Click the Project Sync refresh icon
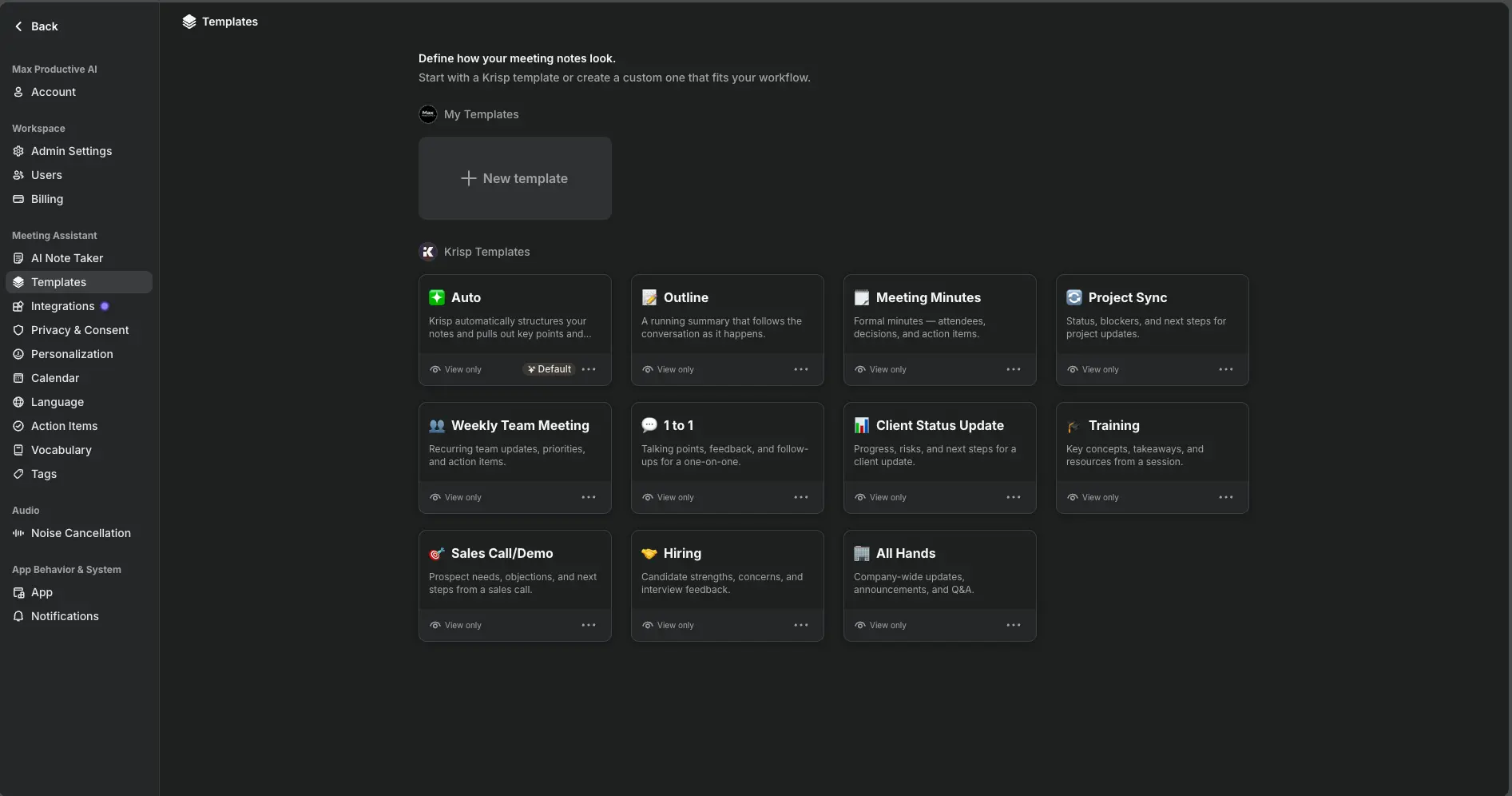1512x796 pixels. coord(1074,297)
